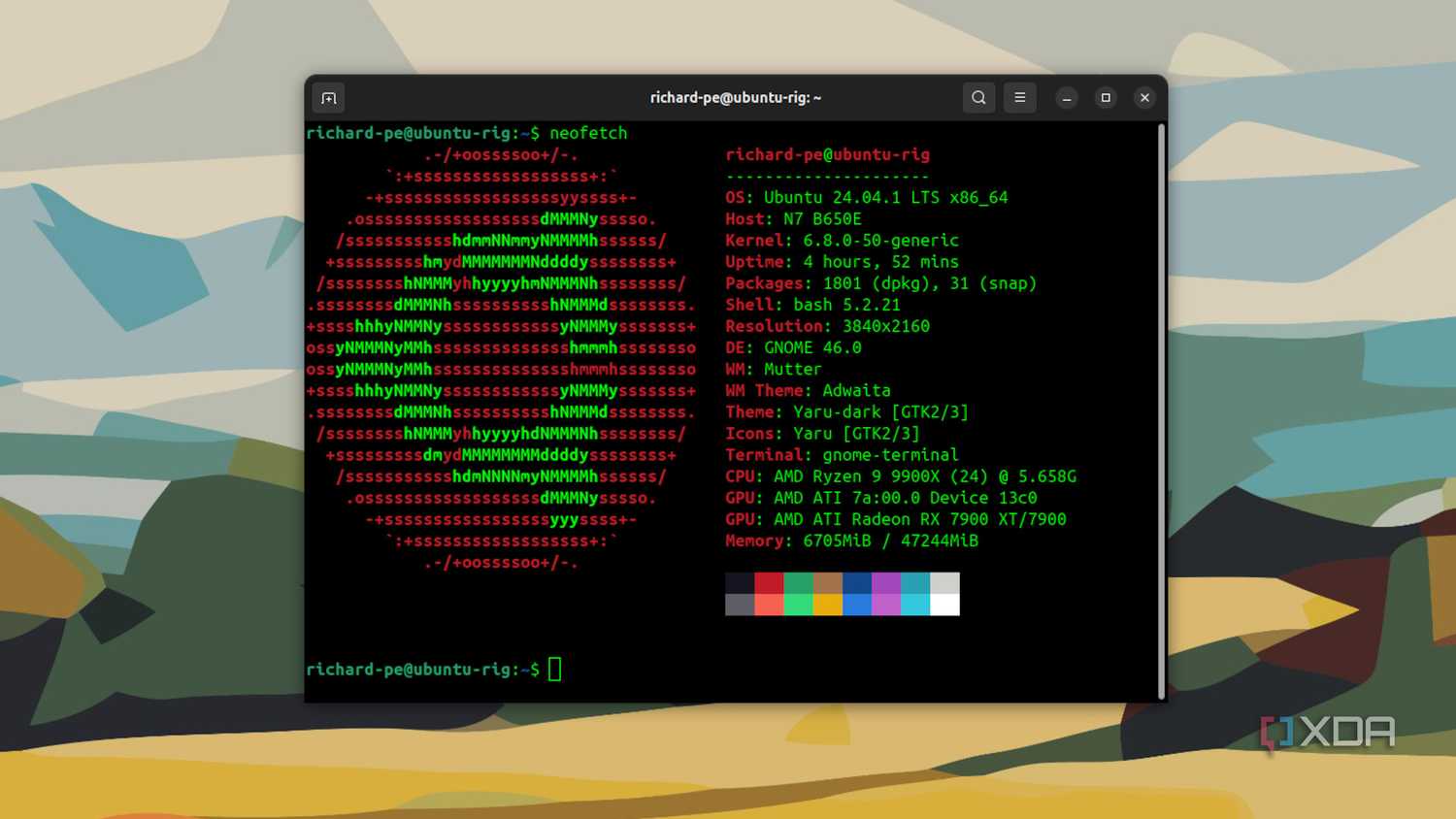Close the terminal window
The width and height of the screenshot is (1456, 819).
pos(1144,98)
